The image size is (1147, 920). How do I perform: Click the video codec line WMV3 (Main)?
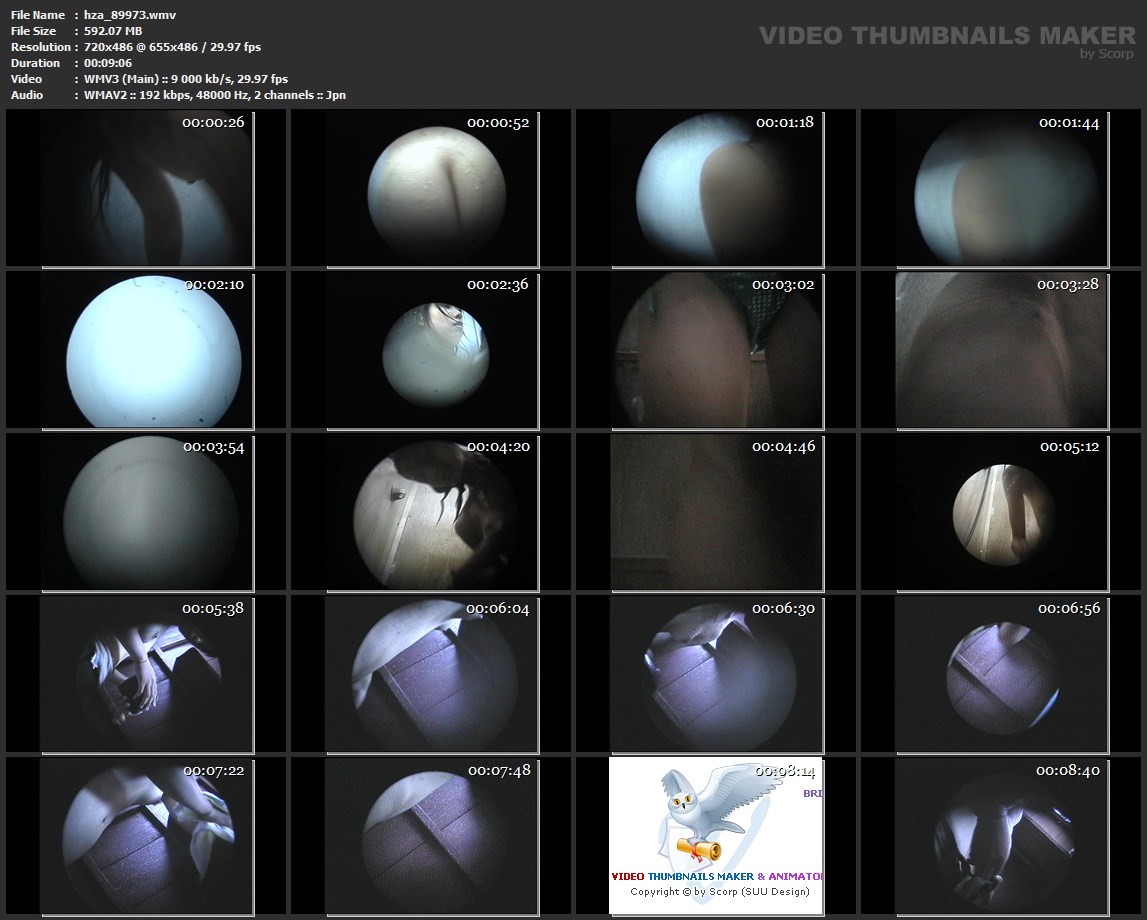click(x=186, y=79)
